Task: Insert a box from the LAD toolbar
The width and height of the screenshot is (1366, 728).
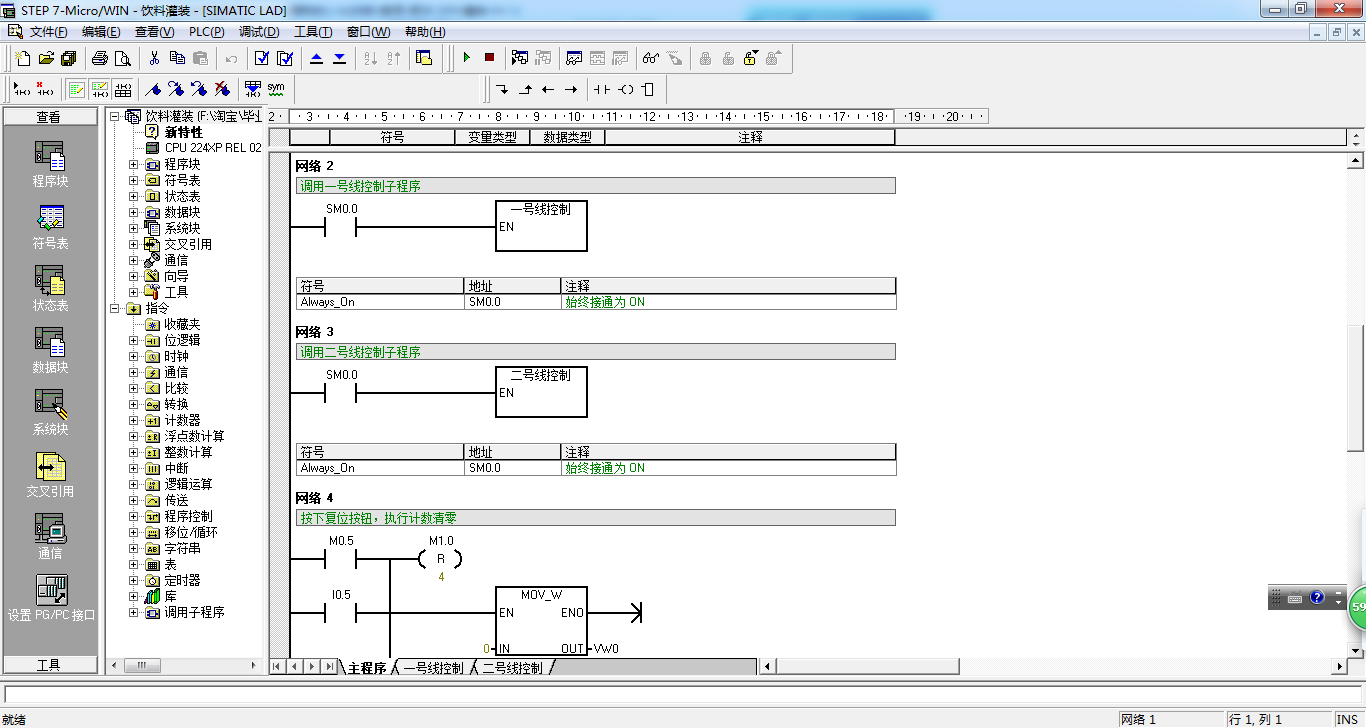Action: click(648, 89)
